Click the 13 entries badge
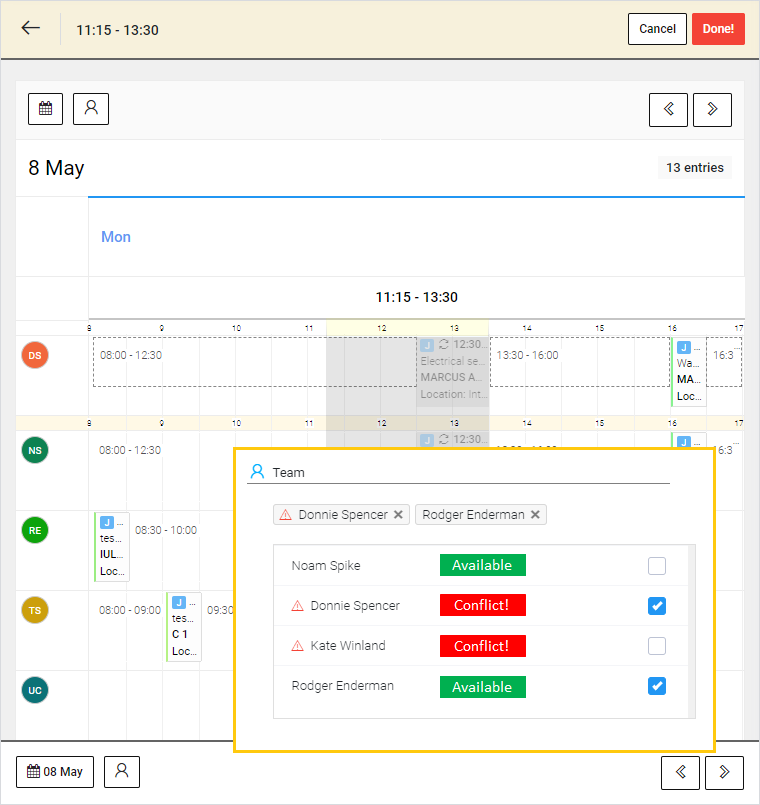Screen dimensions: 760x805 [x=694, y=168]
